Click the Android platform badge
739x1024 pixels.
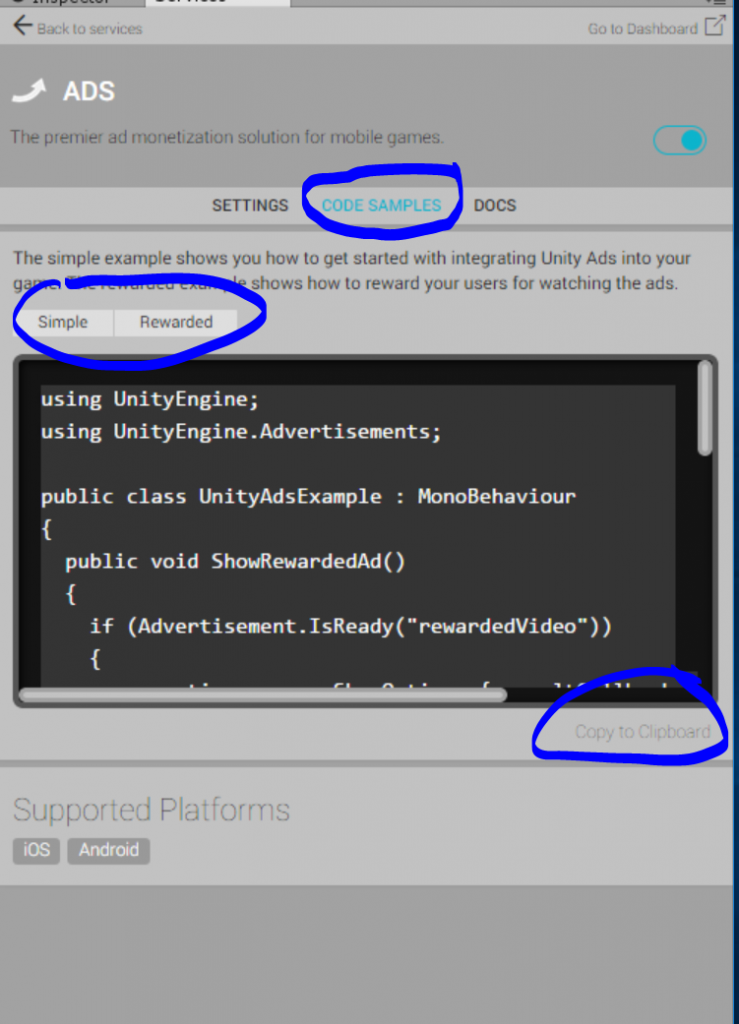(x=109, y=850)
